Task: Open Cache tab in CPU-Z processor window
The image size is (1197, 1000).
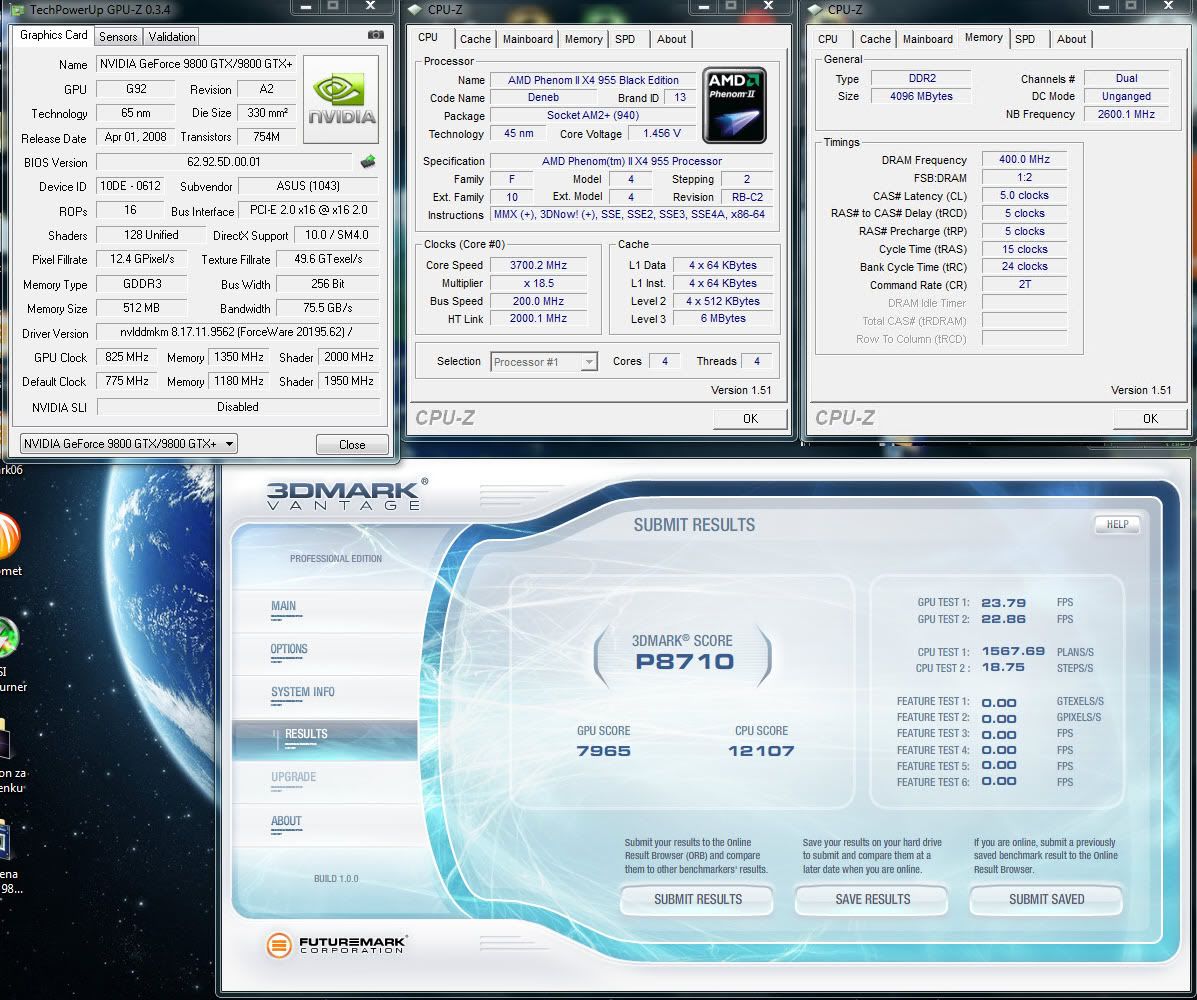Action: pyautogui.click(x=475, y=39)
